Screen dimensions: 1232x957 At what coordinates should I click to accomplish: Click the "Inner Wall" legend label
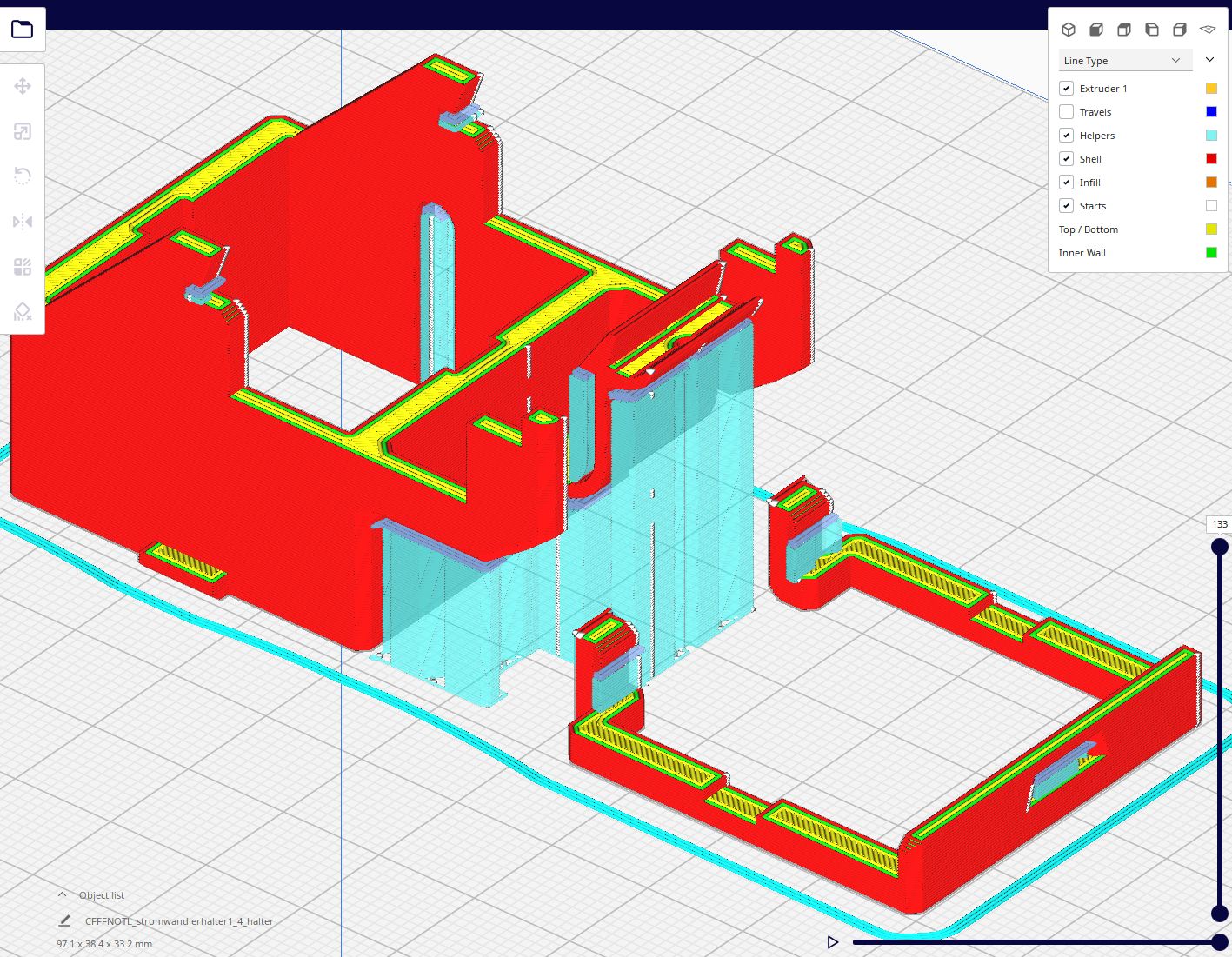pyautogui.click(x=1082, y=253)
